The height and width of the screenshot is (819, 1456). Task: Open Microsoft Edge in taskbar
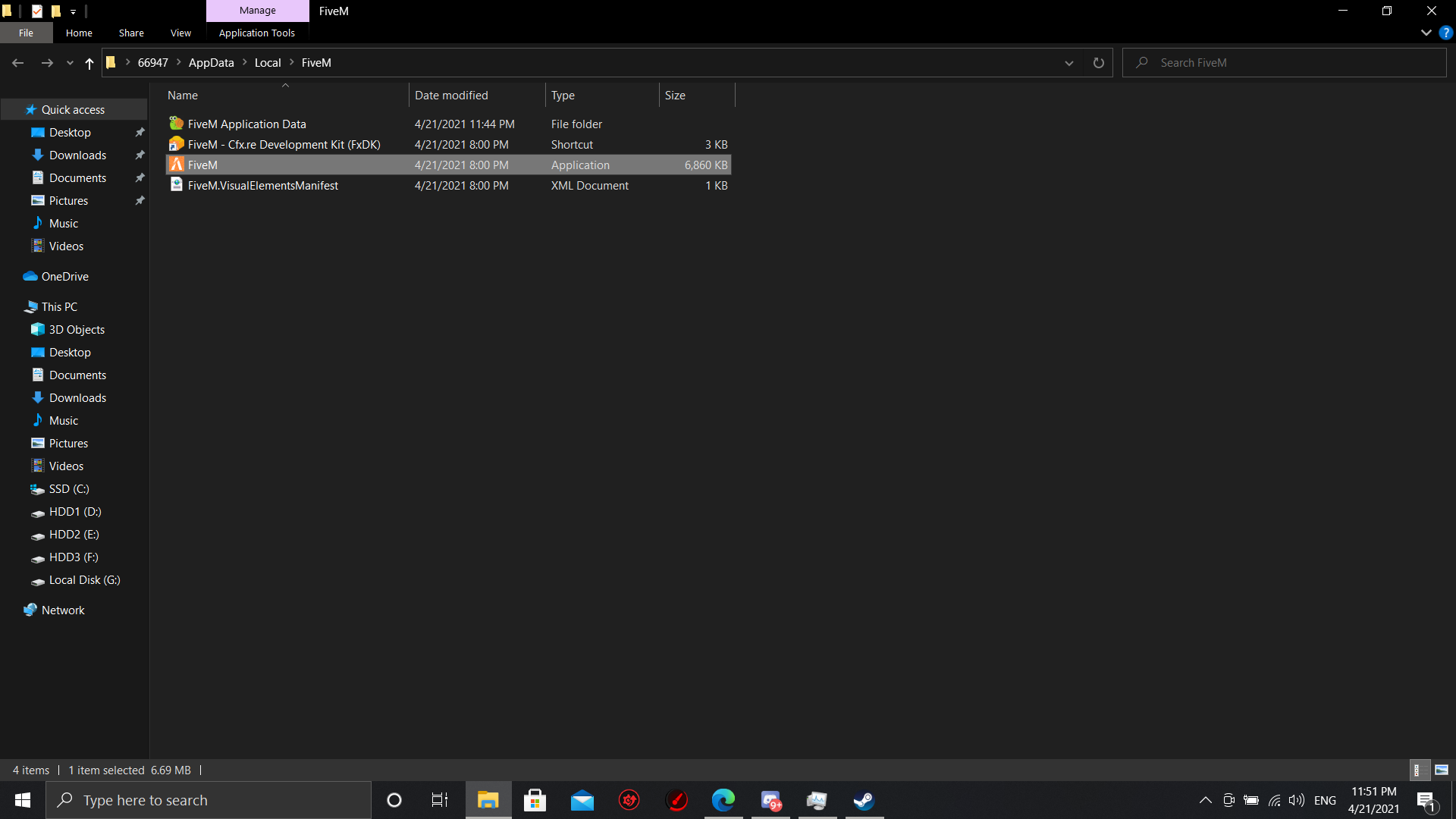(x=723, y=800)
